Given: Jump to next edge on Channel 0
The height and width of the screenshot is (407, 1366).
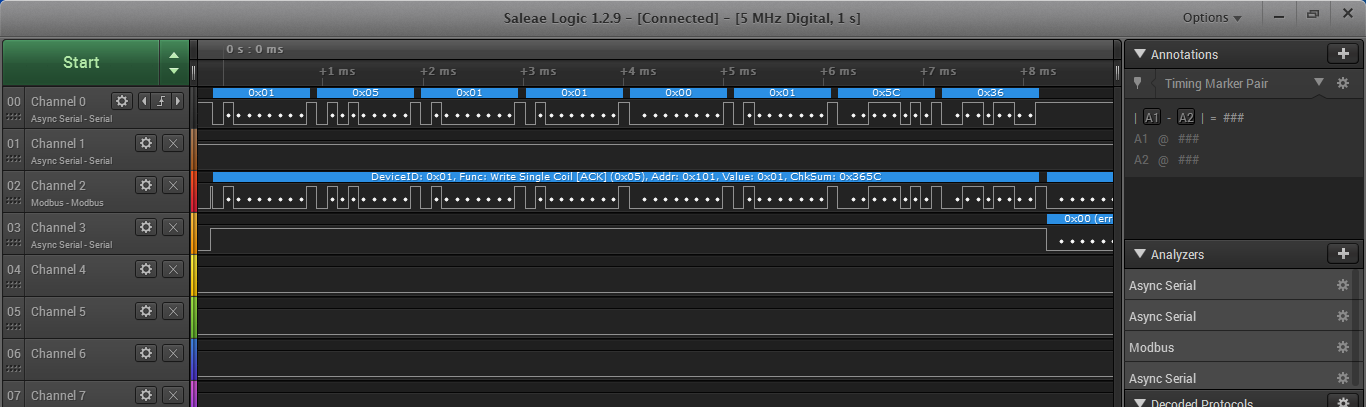Looking at the screenshot, I should [x=178, y=101].
